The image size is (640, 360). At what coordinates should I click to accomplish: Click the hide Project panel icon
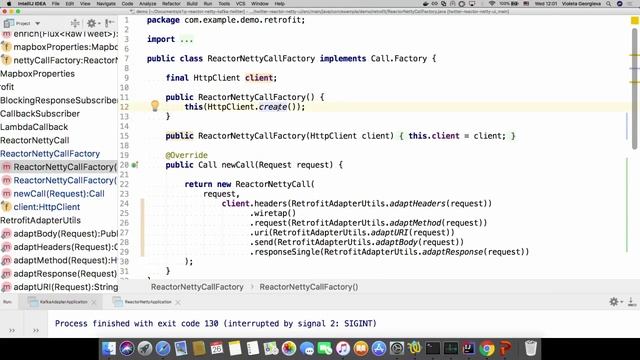pyautogui.click(x=109, y=23)
